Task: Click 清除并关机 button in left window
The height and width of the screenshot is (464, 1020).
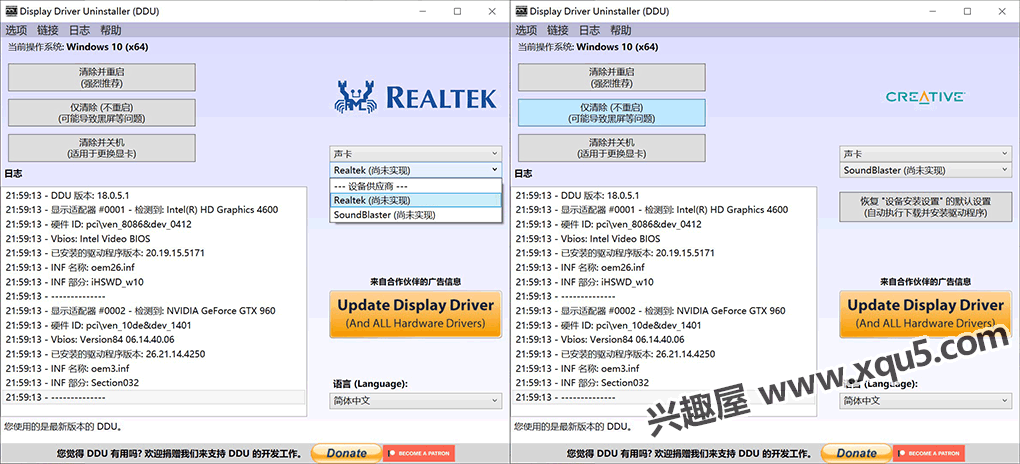Action: click(x=101, y=148)
